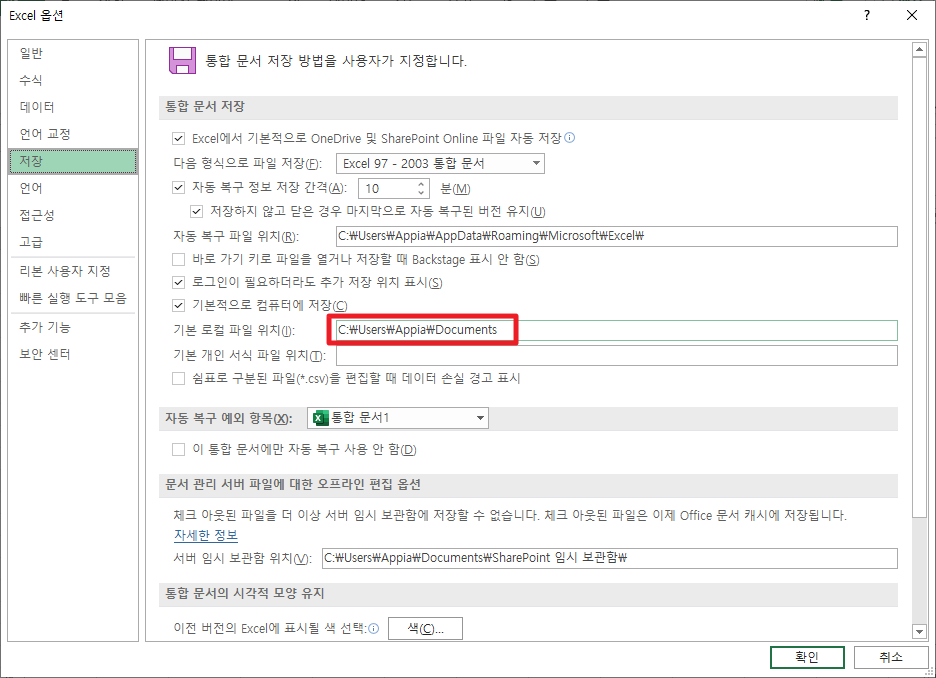This screenshot has height=678, width=936.
Task: Enable Backstage 표시 안 함 checkbox
Action: coord(178,260)
